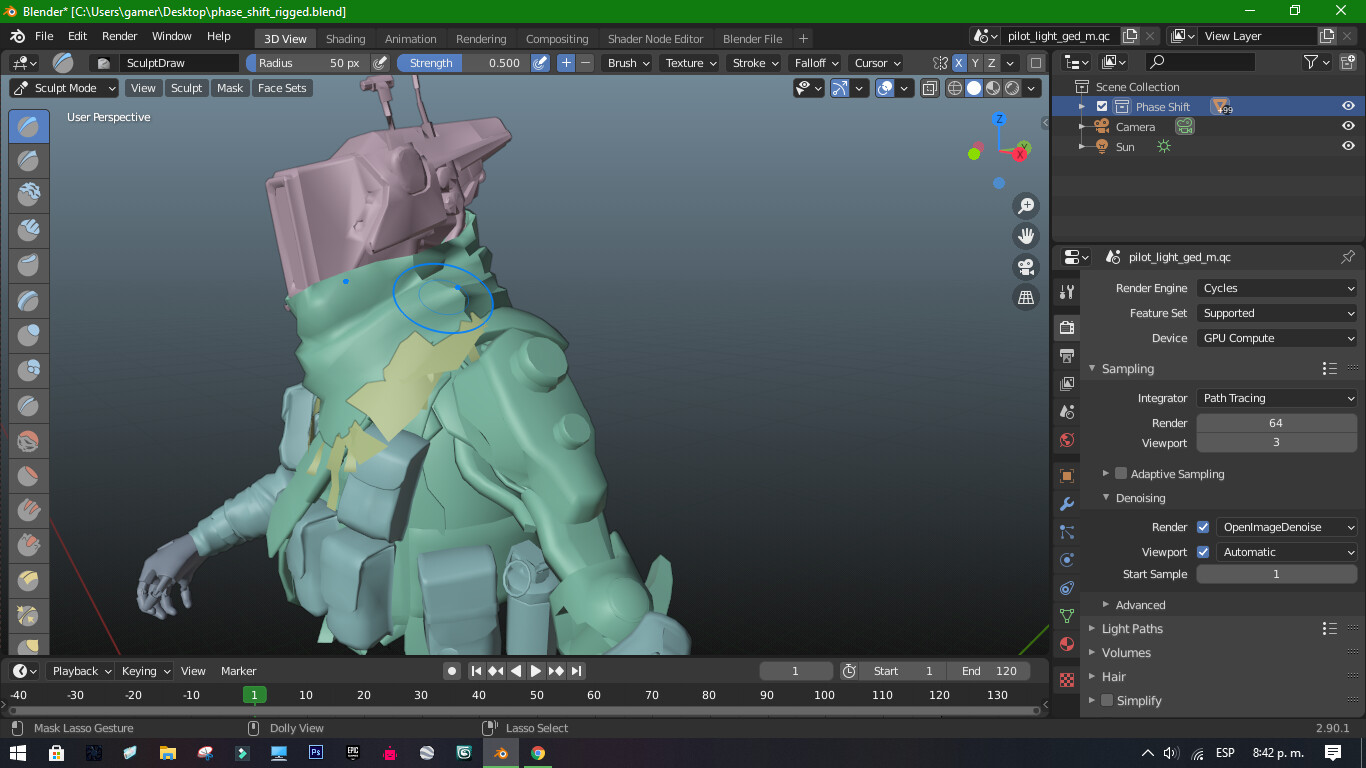Click the Render samples field showing 64
Screen dimensions: 1366x768
[1276, 423]
